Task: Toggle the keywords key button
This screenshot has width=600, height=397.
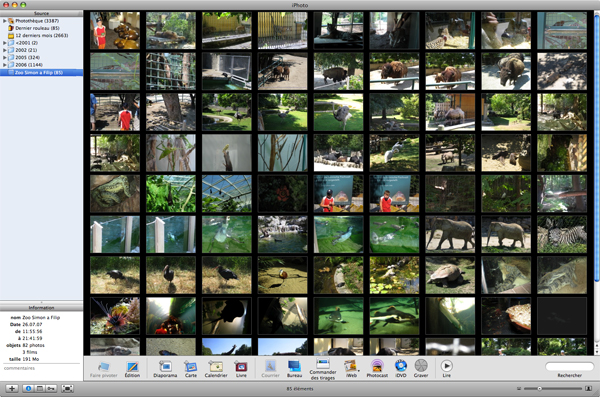Action: (51, 389)
